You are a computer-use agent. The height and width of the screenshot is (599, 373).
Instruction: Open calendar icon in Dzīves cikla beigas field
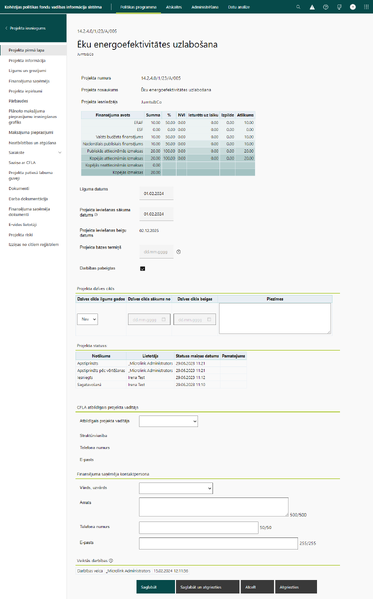[x=209, y=319]
